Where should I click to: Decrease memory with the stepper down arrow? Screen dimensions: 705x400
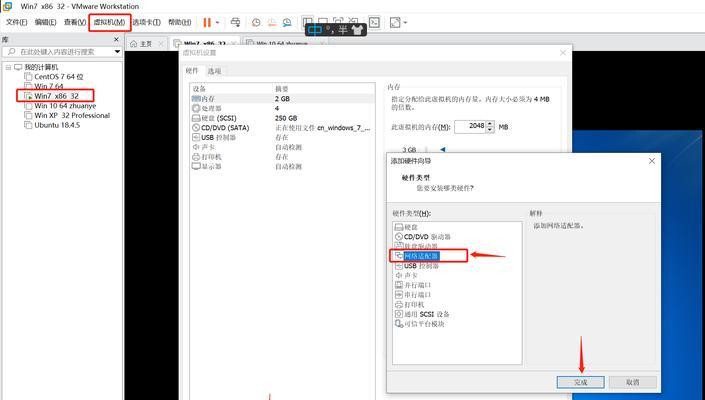(491, 130)
